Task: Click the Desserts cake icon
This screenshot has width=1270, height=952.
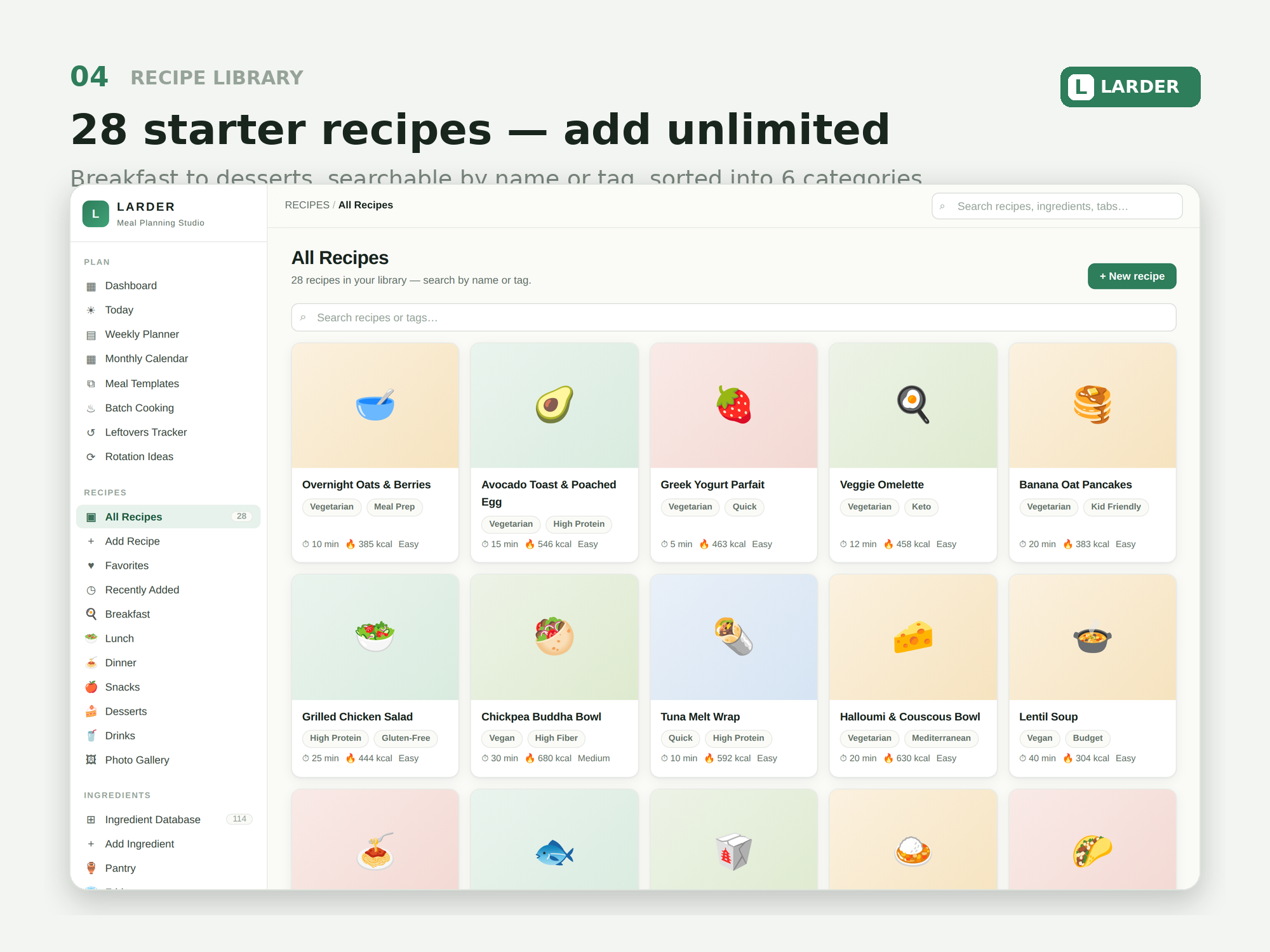Action: point(91,711)
